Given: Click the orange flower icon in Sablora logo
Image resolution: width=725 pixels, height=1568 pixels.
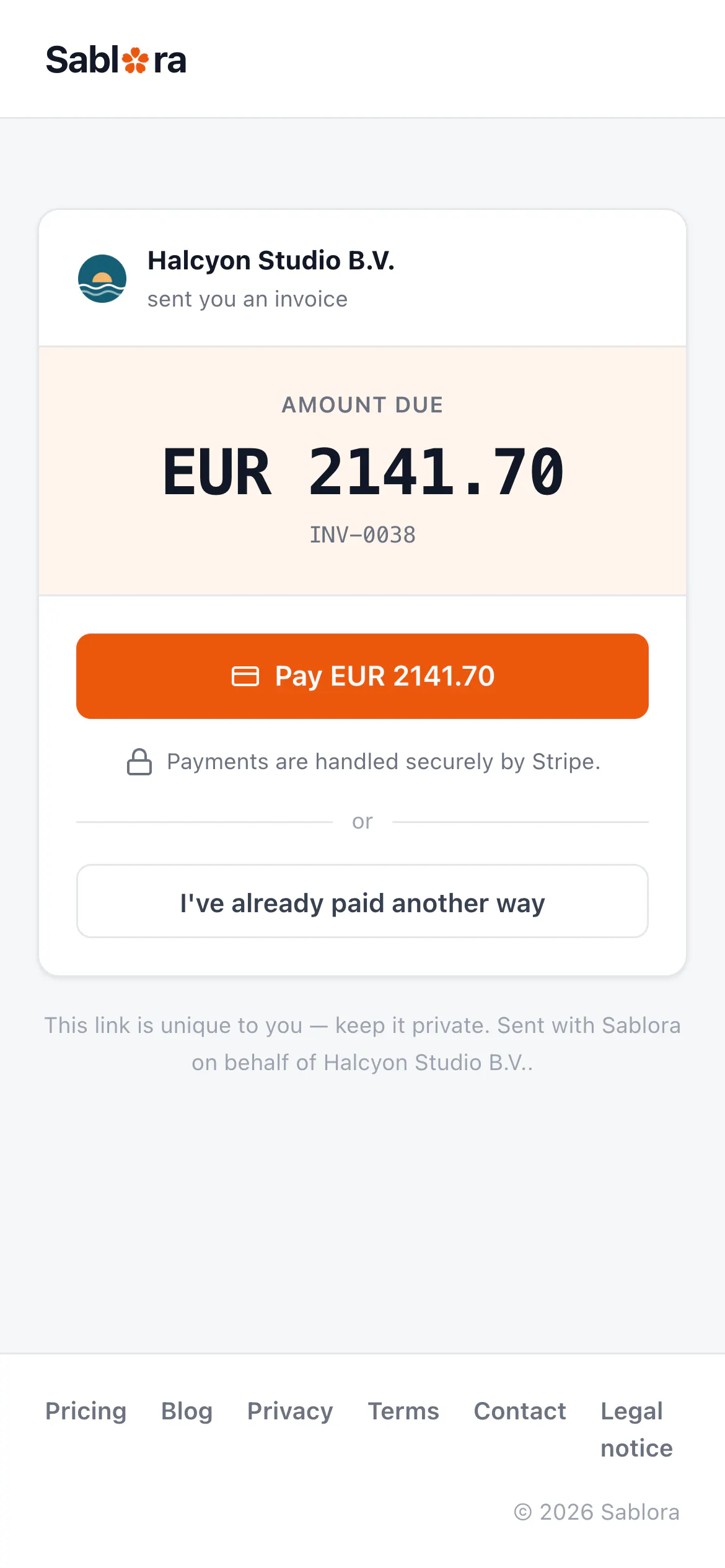Looking at the screenshot, I should 135,61.
